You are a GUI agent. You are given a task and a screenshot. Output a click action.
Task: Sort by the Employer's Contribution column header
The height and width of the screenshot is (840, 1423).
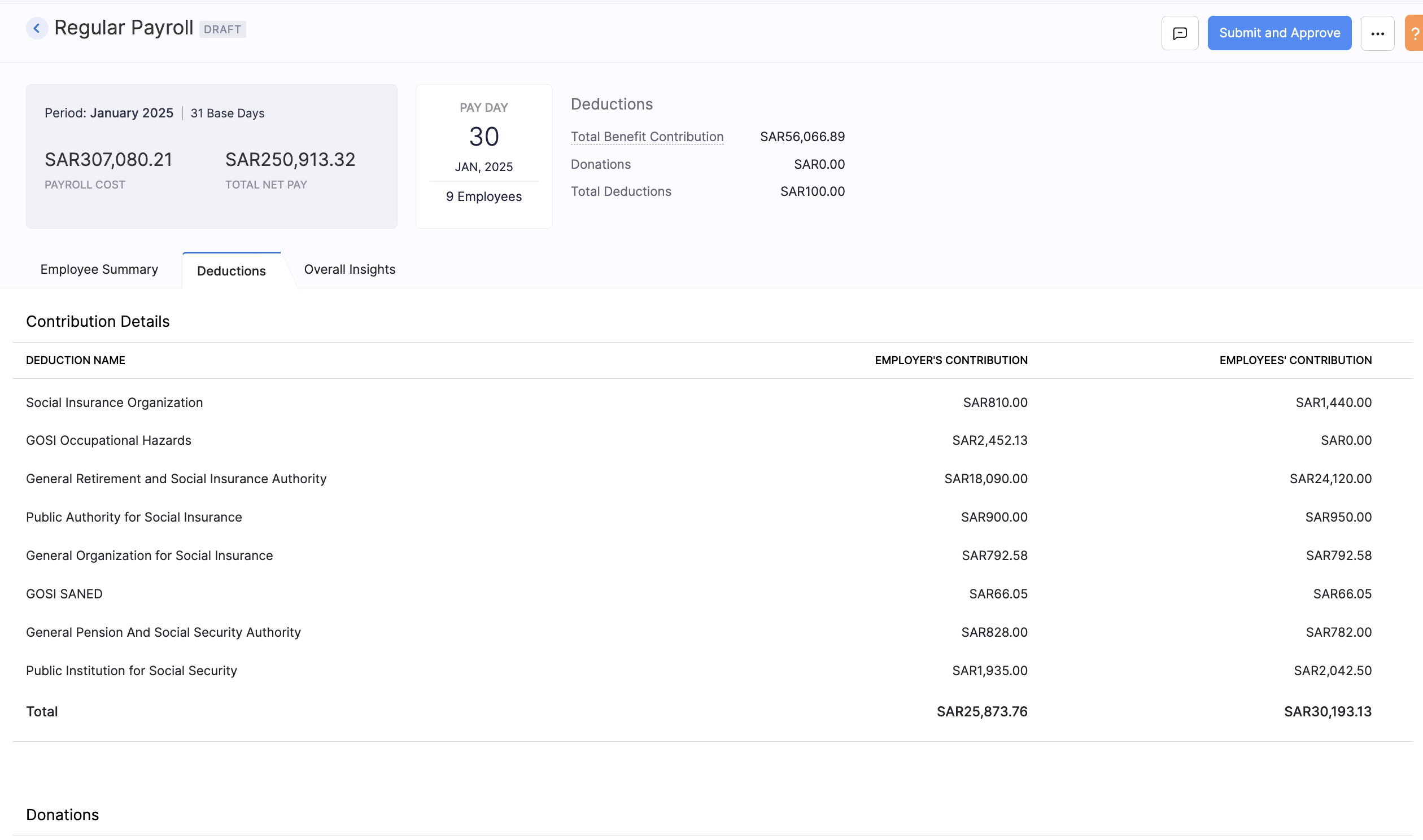pos(951,360)
